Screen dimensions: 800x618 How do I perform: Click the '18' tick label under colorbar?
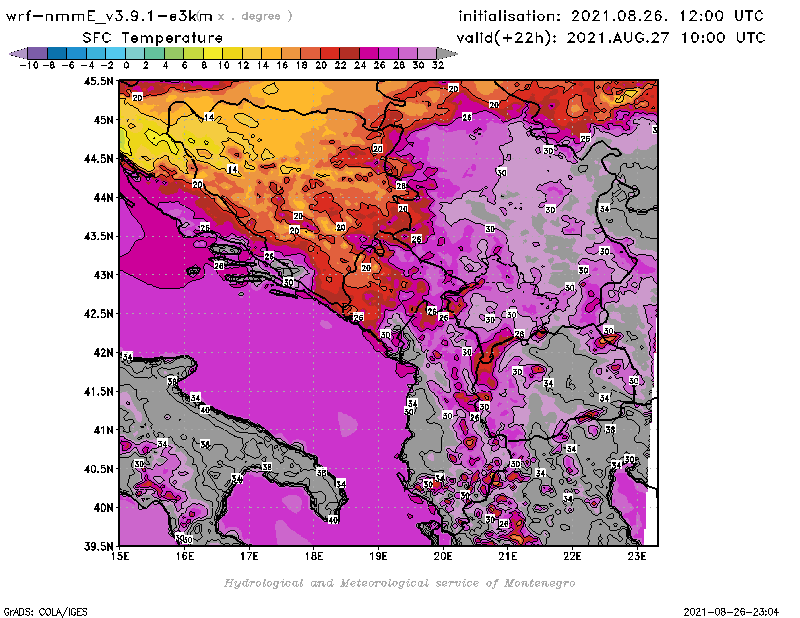(x=302, y=66)
